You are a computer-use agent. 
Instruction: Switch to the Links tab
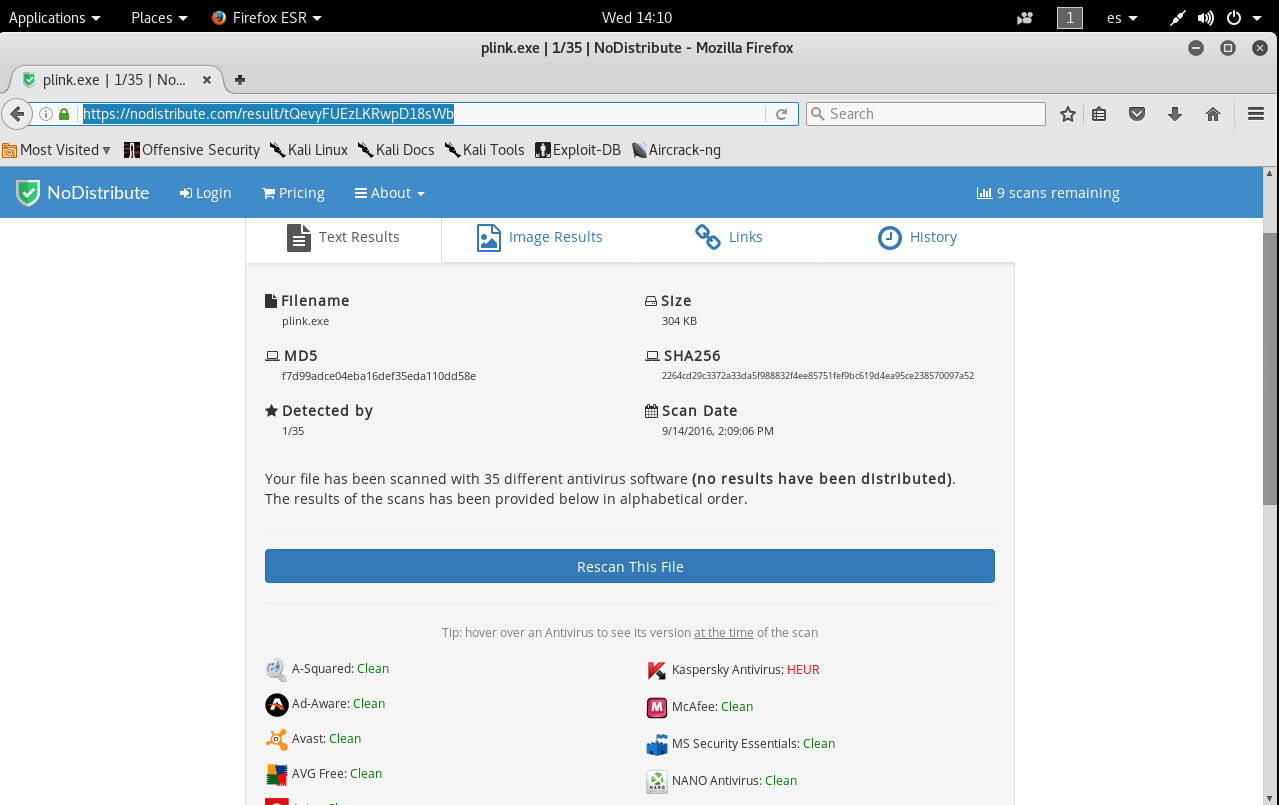coord(729,237)
